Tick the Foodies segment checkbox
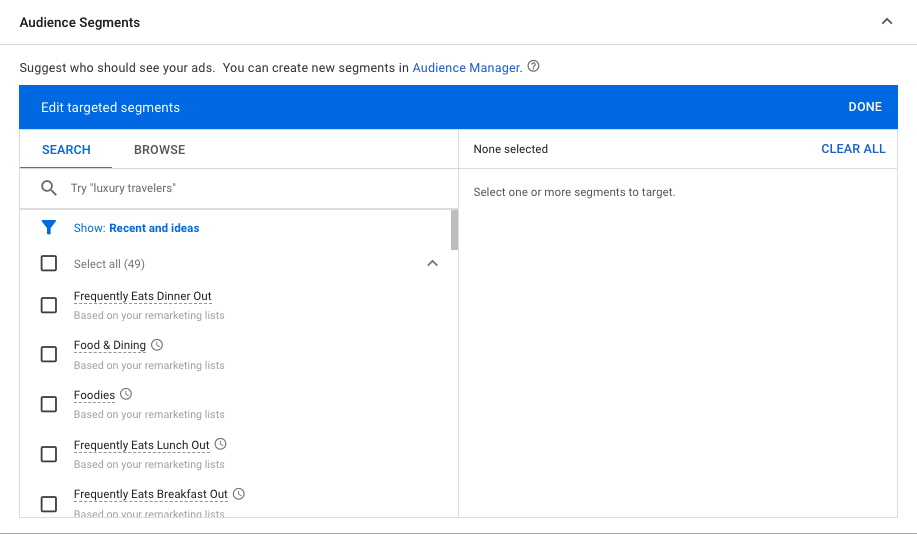This screenshot has height=534, width=917. pyautogui.click(x=49, y=404)
